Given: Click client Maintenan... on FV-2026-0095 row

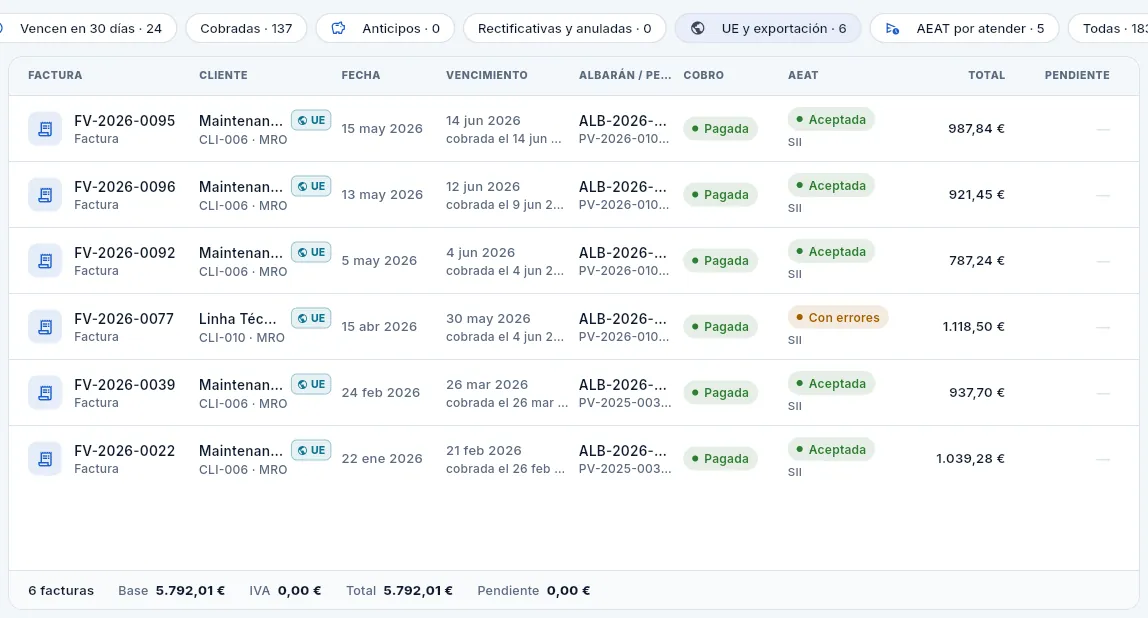Looking at the screenshot, I should click(x=241, y=121).
